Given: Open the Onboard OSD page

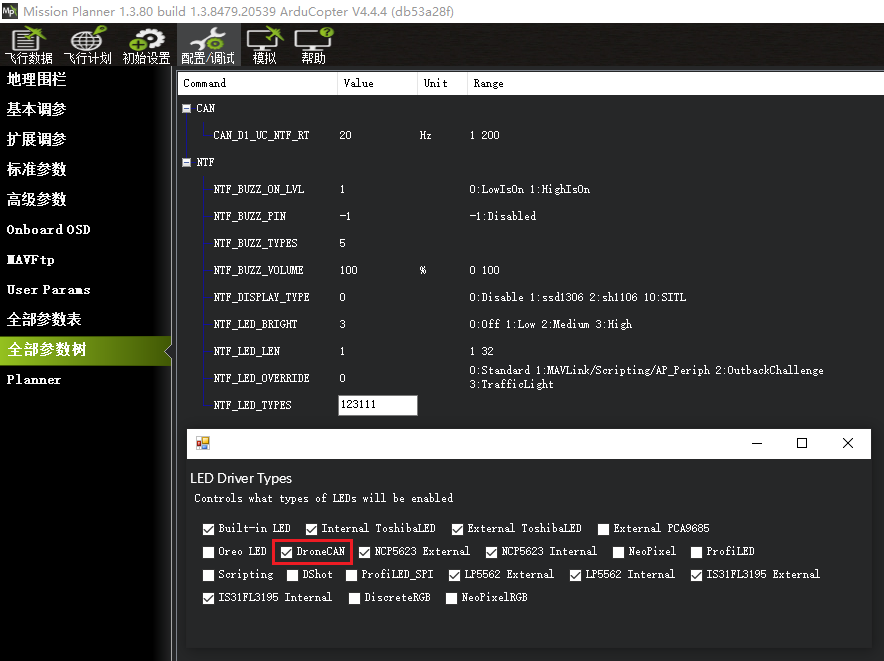Looking at the screenshot, I should click(48, 230).
